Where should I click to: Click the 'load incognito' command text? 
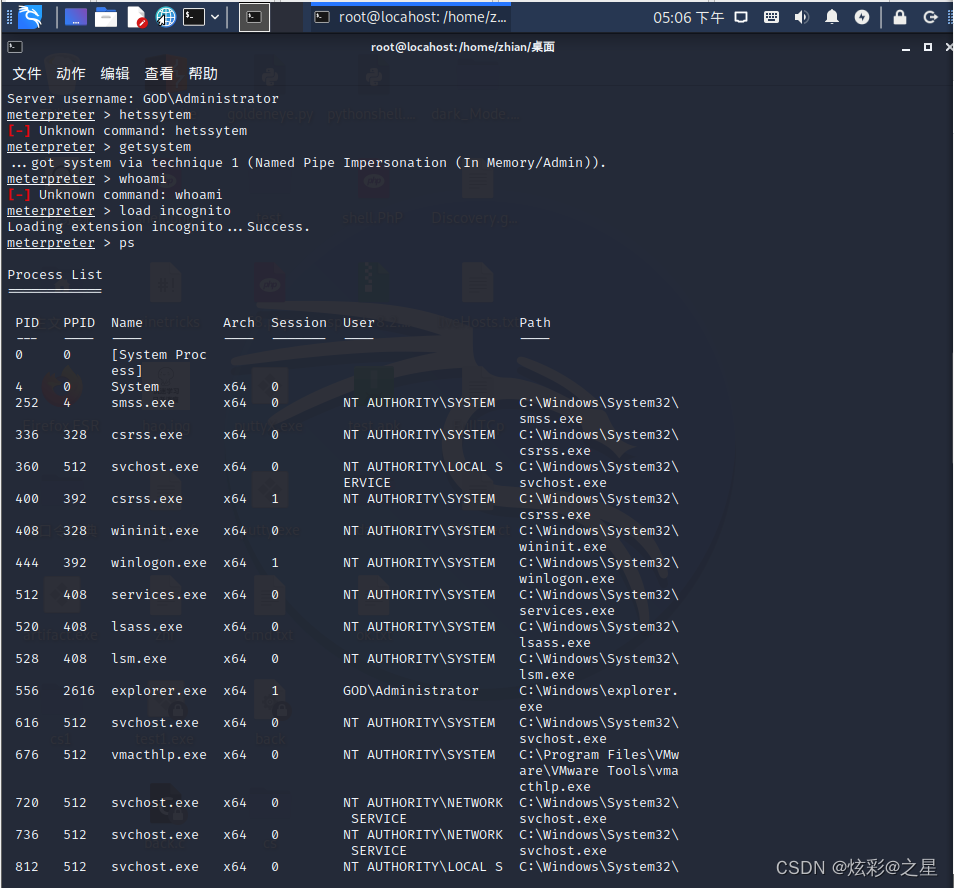(175, 210)
